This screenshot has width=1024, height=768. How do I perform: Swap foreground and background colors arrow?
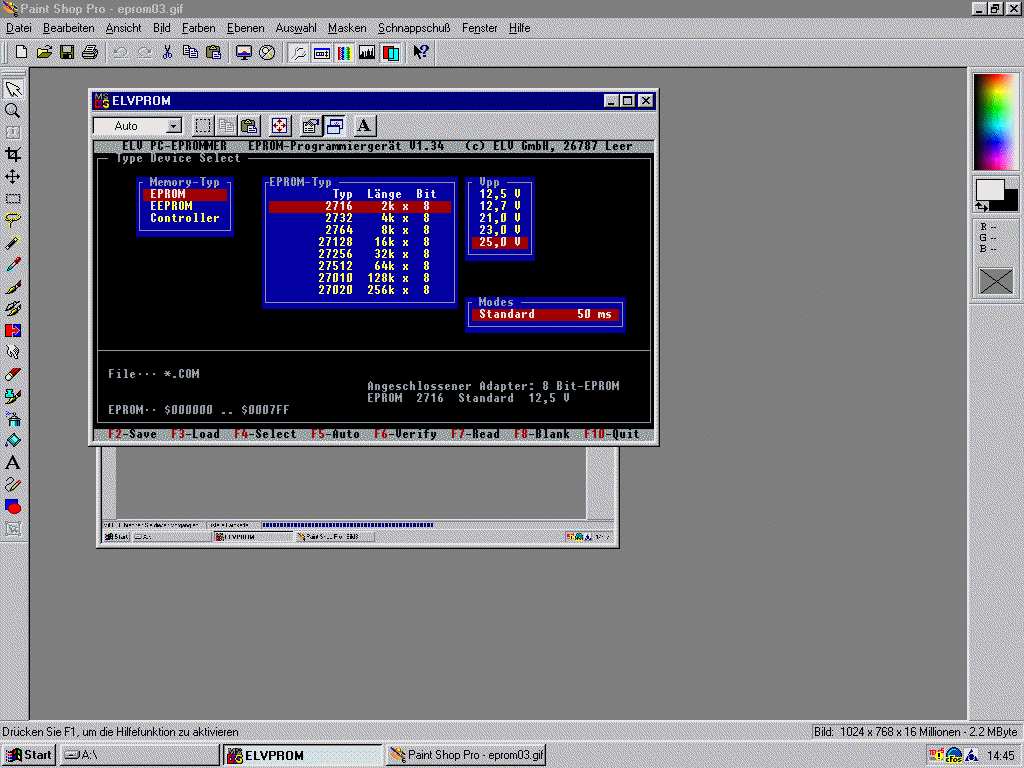pyautogui.click(x=982, y=206)
